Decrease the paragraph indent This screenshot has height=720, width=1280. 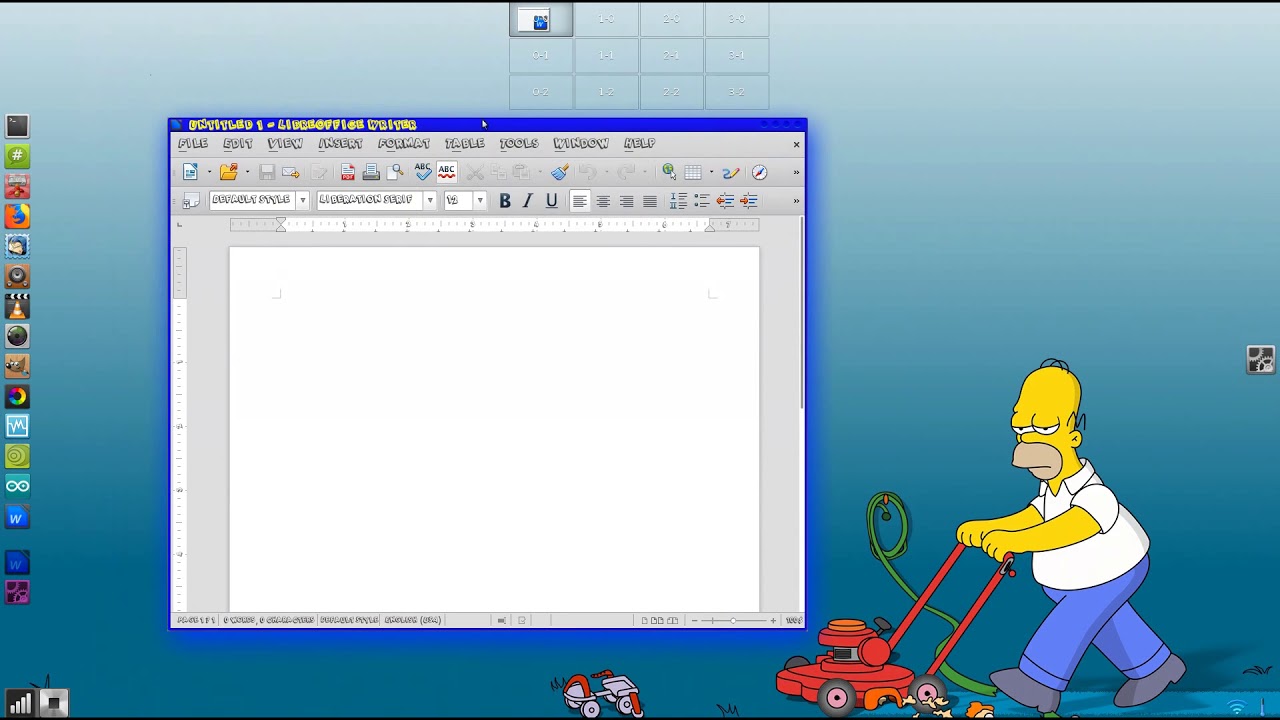click(x=725, y=201)
